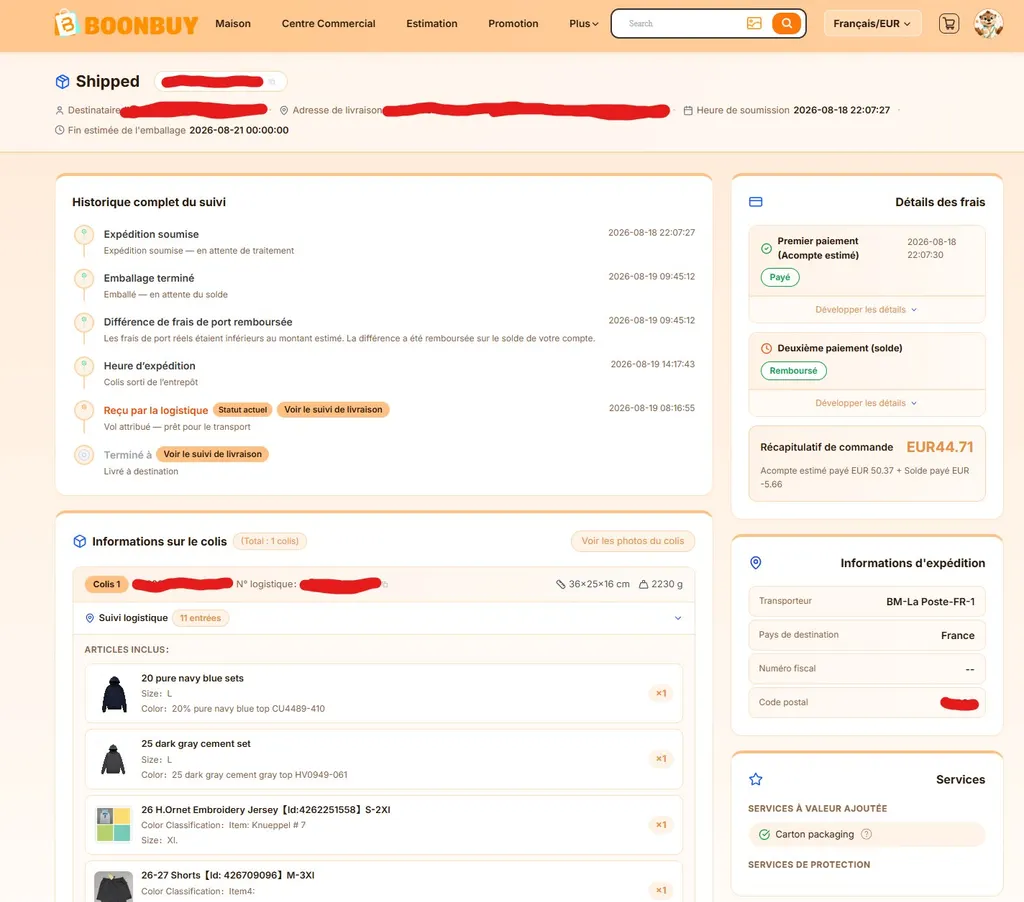Click the Carton packaging service label
This screenshot has width=1024, height=902.
click(x=814, y=834)
